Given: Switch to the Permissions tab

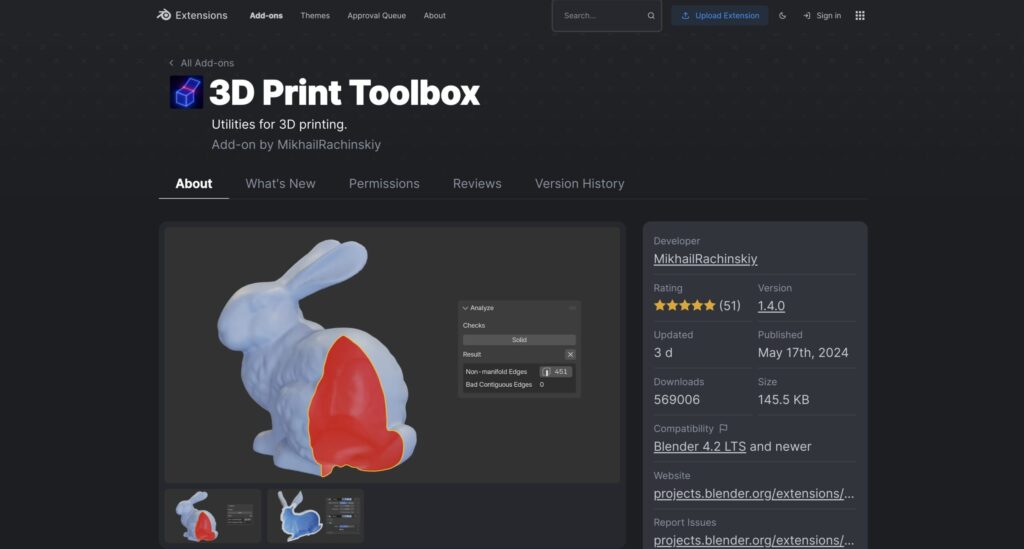Looking at the screenshot, I should (384, 183).
